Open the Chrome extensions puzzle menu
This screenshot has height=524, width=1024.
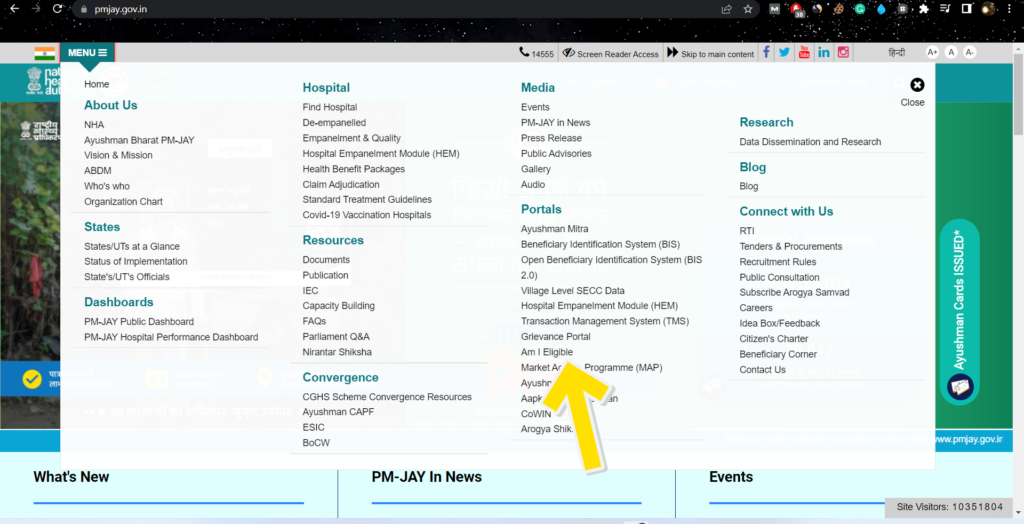point(924,9)
